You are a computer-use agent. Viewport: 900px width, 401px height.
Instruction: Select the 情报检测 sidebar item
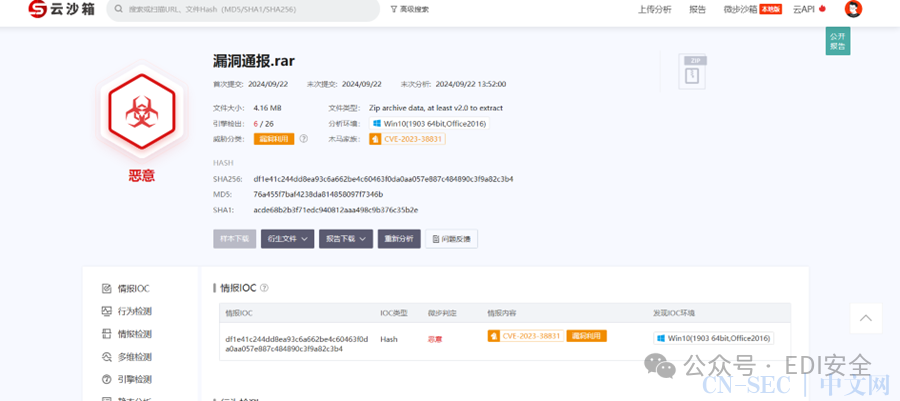pos(127,334)
